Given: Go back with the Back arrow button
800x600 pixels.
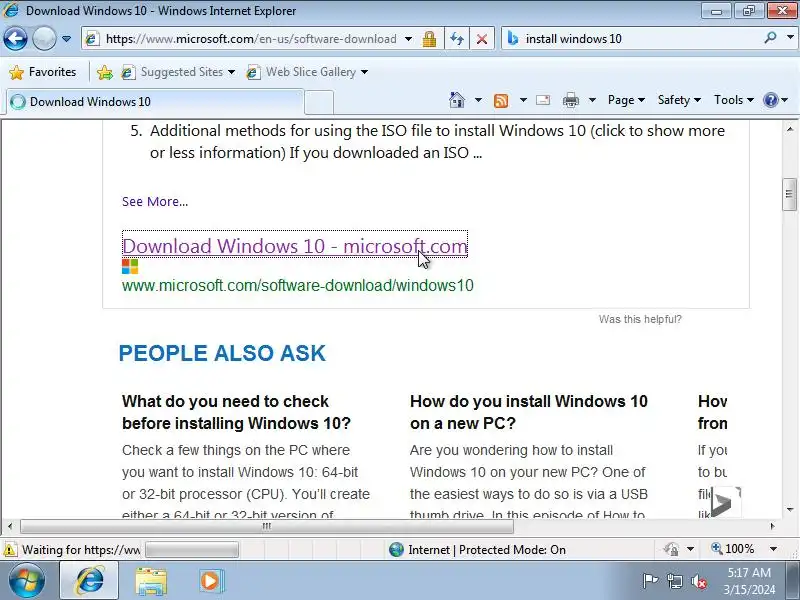Looking at the screenshot, I should [15, 39].
